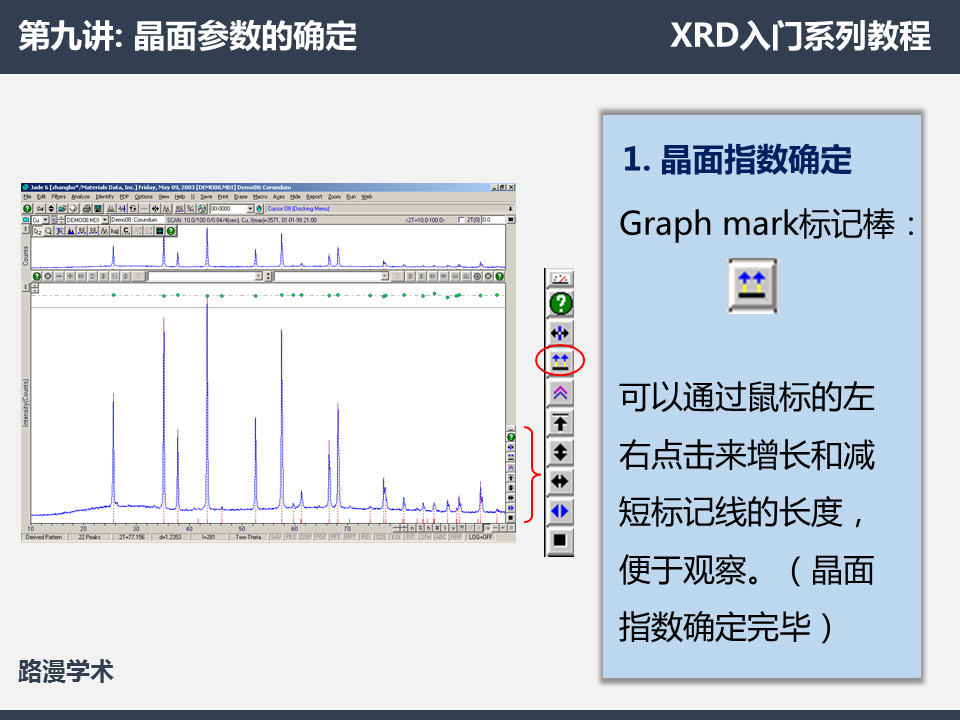Click the enlarged green question mark help icon

point(560,303)
